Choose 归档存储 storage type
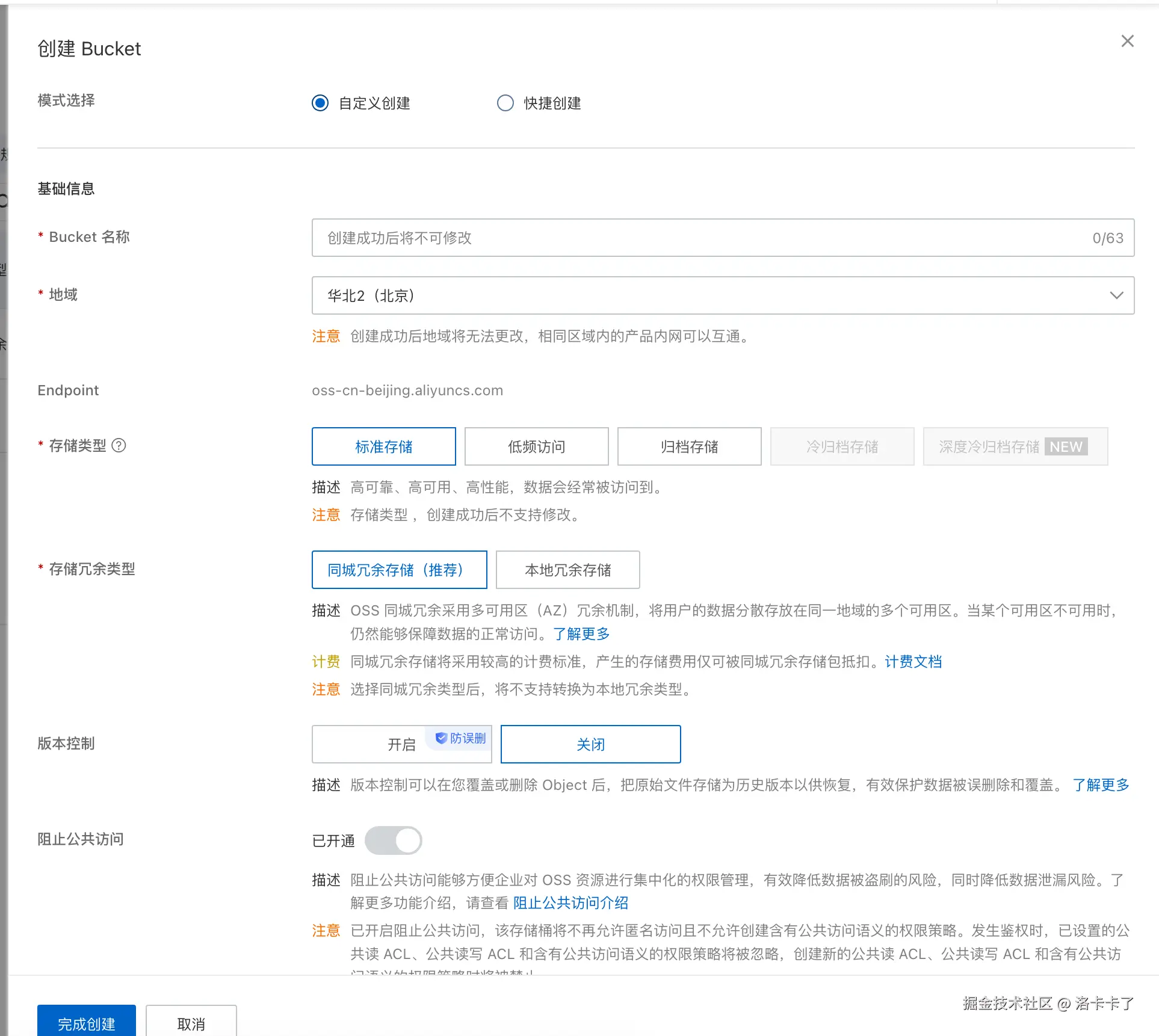 click(689, 446)
